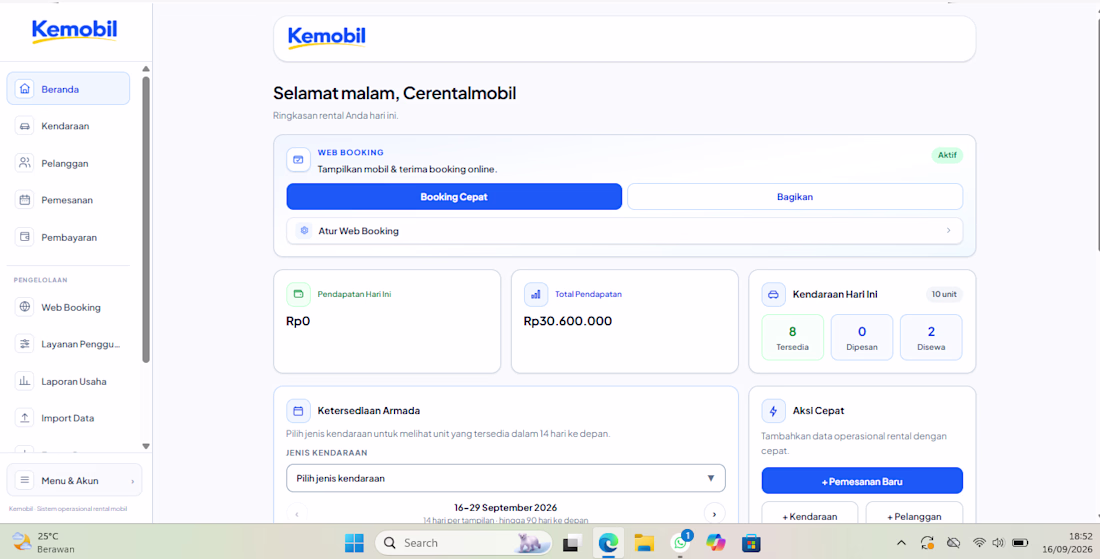Viewport: 1100px width, 559px height.
Task: Click the taskbar Search box
Action: click(463, 543)
